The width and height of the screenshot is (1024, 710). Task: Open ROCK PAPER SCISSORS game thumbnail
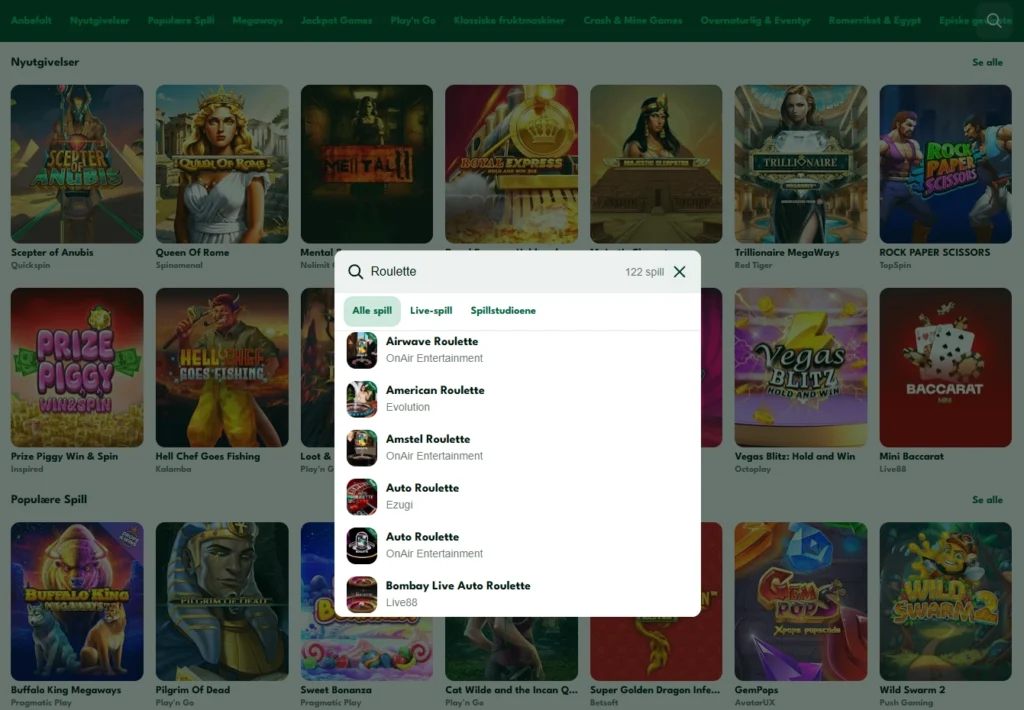pyautogui.click(x=946, y=164)
